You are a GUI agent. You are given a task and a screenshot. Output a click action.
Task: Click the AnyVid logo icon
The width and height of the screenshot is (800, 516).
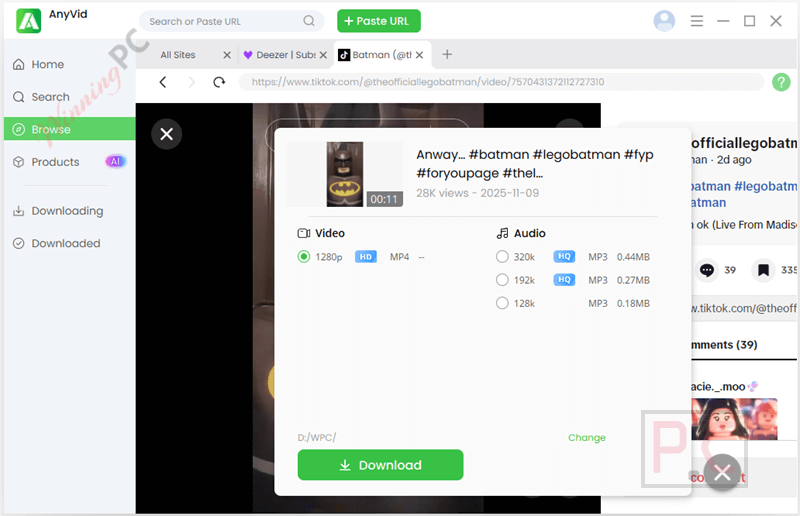[x=29, y=21]
